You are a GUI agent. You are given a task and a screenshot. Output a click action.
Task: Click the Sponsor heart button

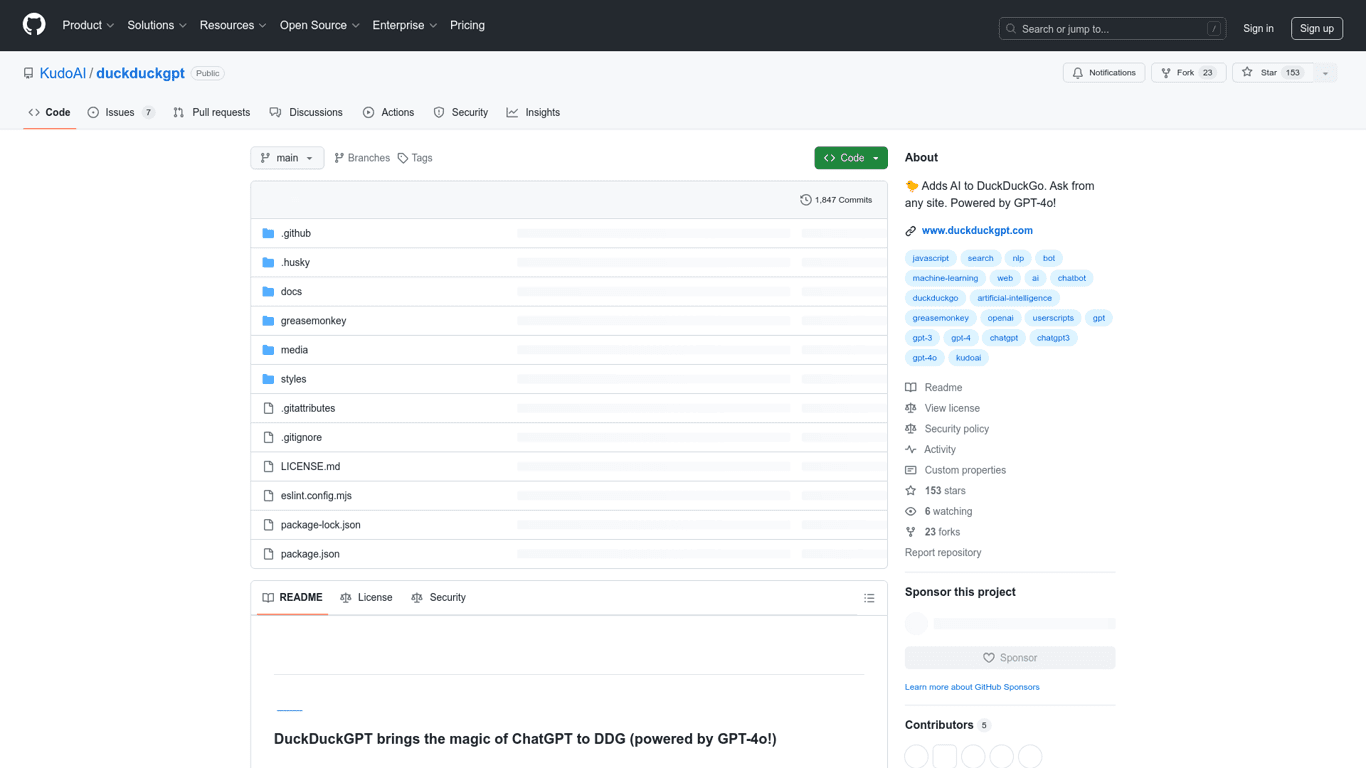tap(1009, 658)
